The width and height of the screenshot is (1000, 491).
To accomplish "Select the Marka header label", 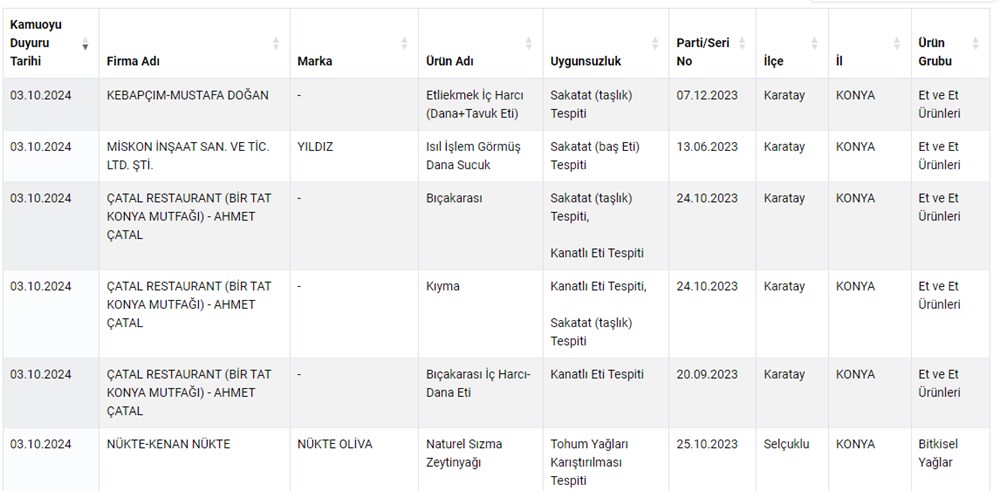I will click(x=314, y=61).
